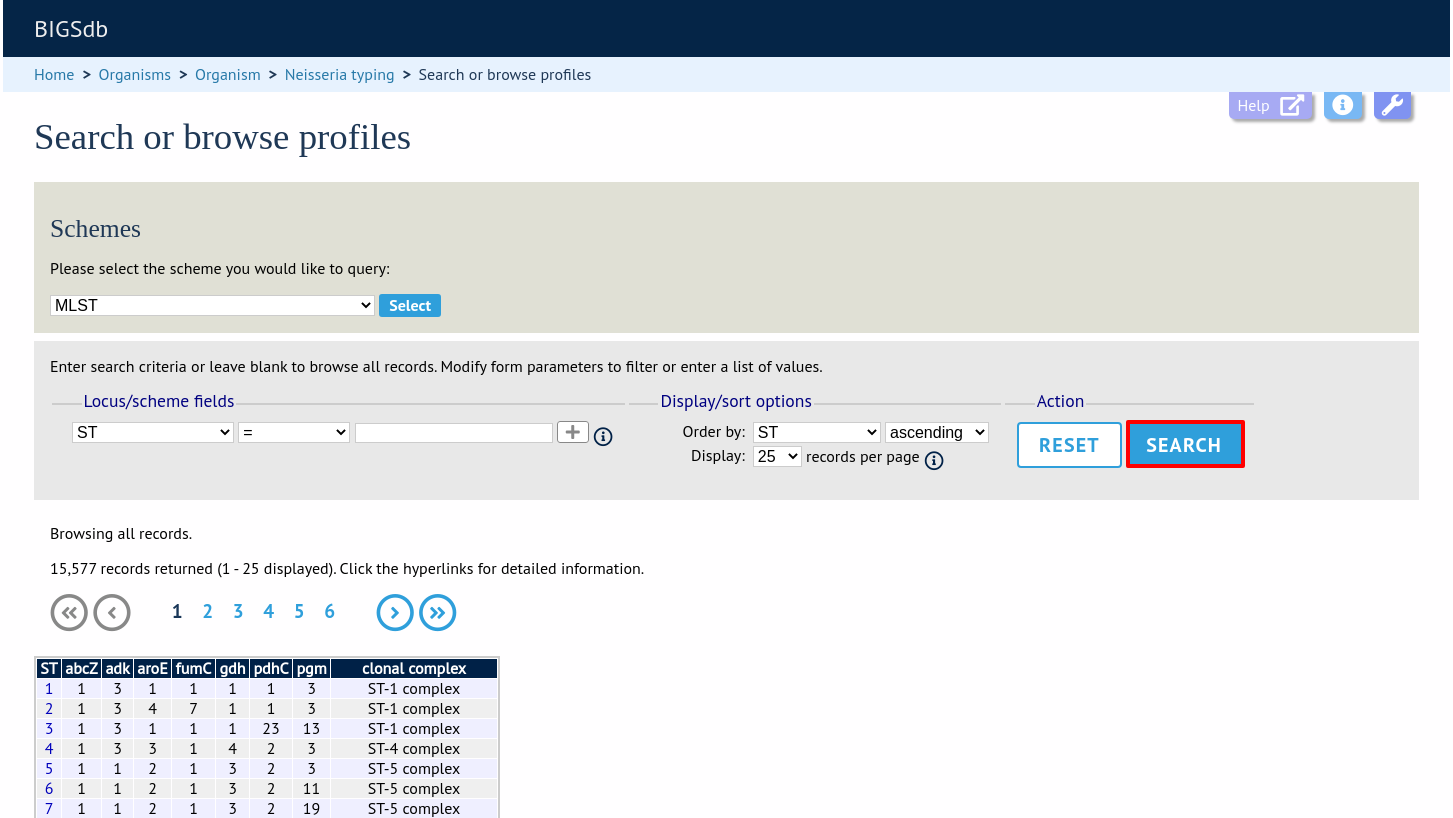
Task: Click the search value input field
Action: [454, 432]
